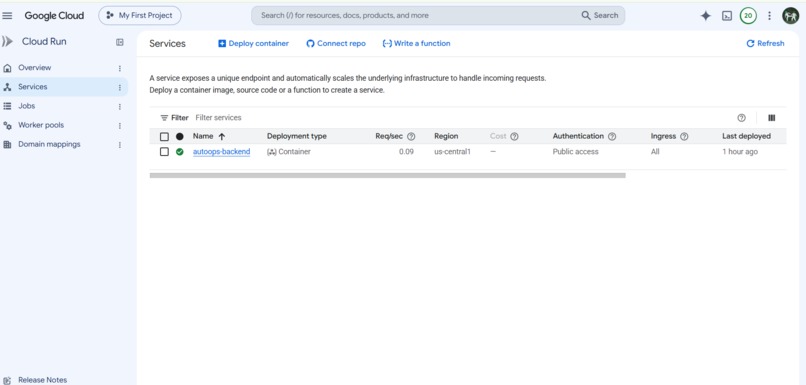Viewport: 806px width, 385px height.
Task: Open the My First Project selector
Action: (x=140, y=15)
